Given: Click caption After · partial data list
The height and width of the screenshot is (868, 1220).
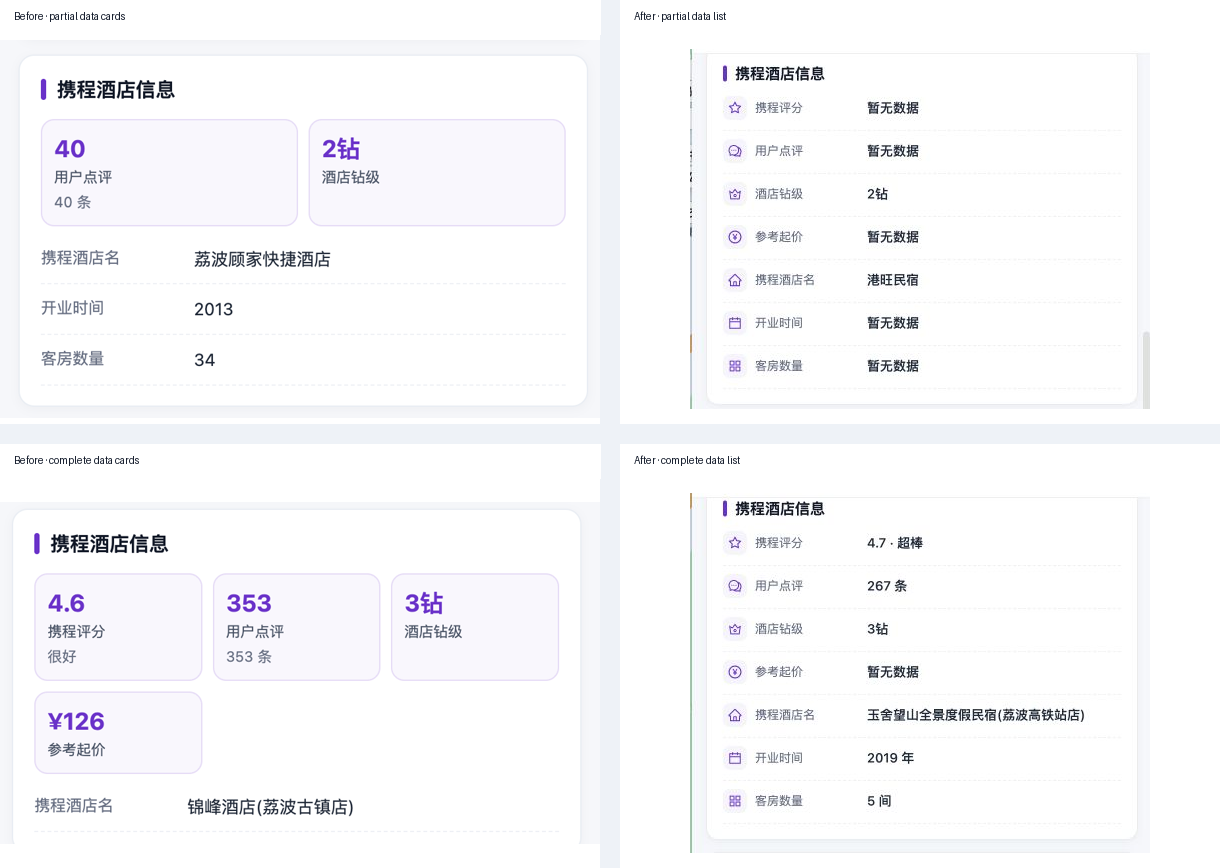Looking at the screenshot, I should (680, 16).
